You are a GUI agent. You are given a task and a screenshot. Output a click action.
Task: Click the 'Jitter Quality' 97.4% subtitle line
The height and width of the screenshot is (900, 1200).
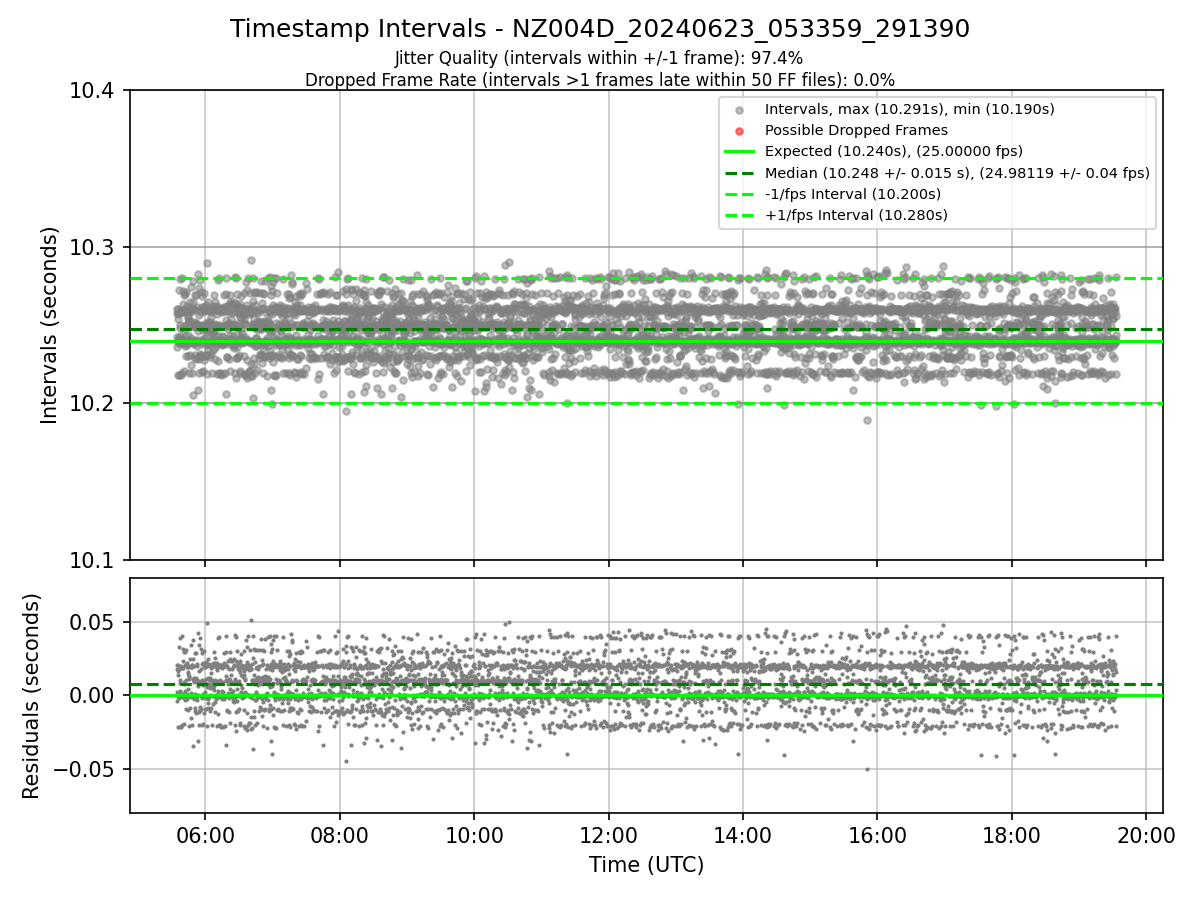coord(599,59)
